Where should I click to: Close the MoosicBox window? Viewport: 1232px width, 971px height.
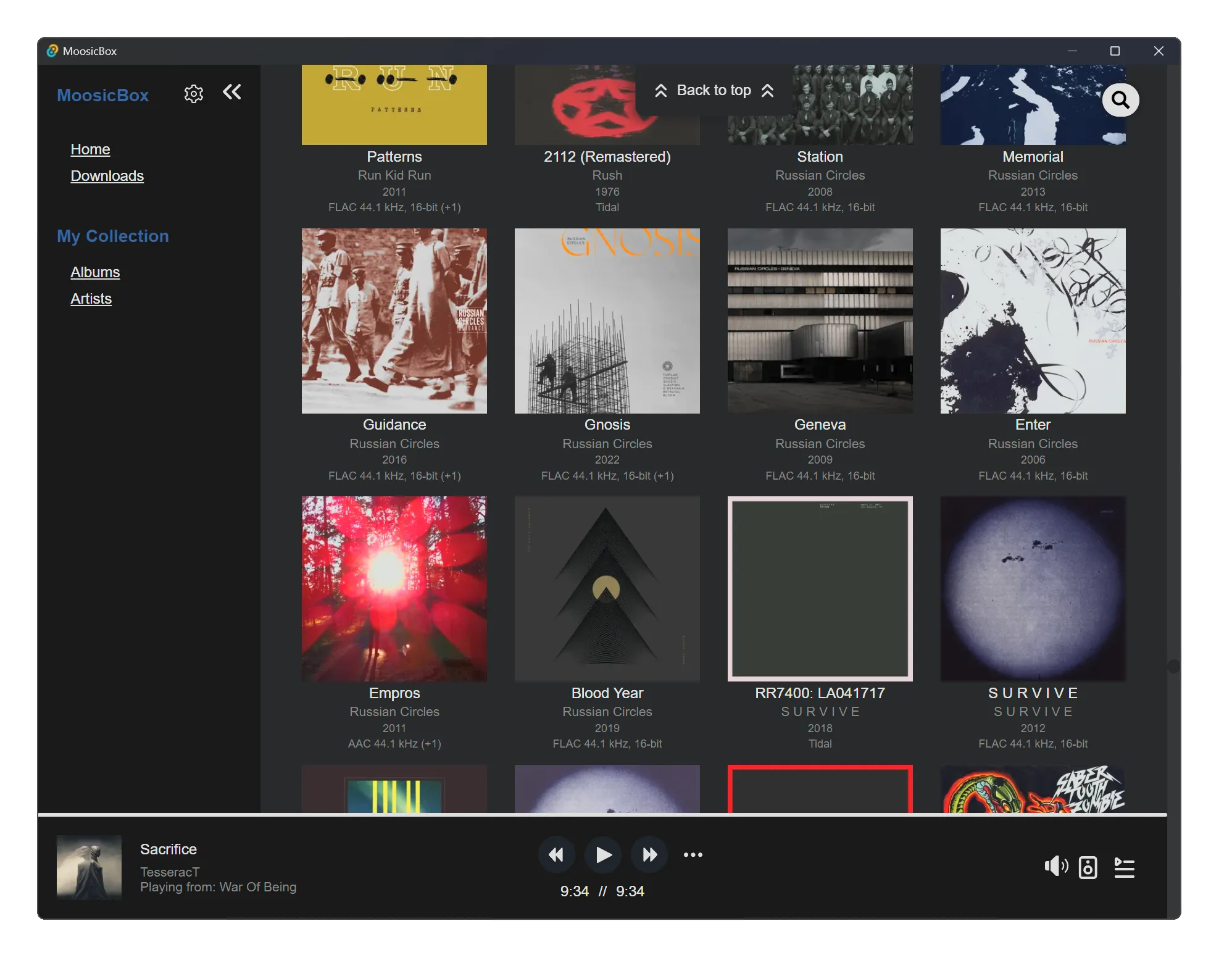coord(1159,51)
